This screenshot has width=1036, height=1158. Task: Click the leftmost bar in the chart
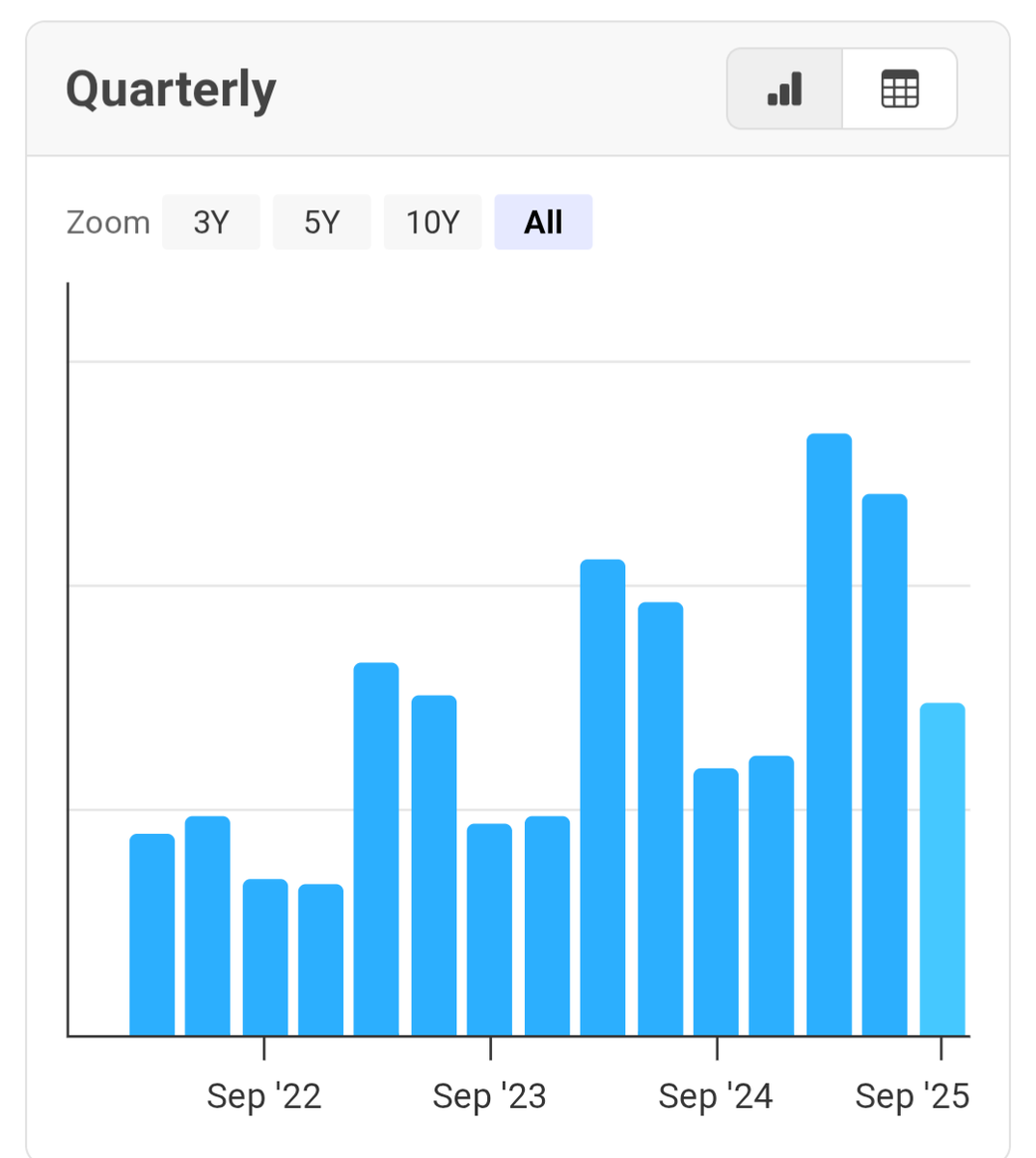[x=152, y=934]
